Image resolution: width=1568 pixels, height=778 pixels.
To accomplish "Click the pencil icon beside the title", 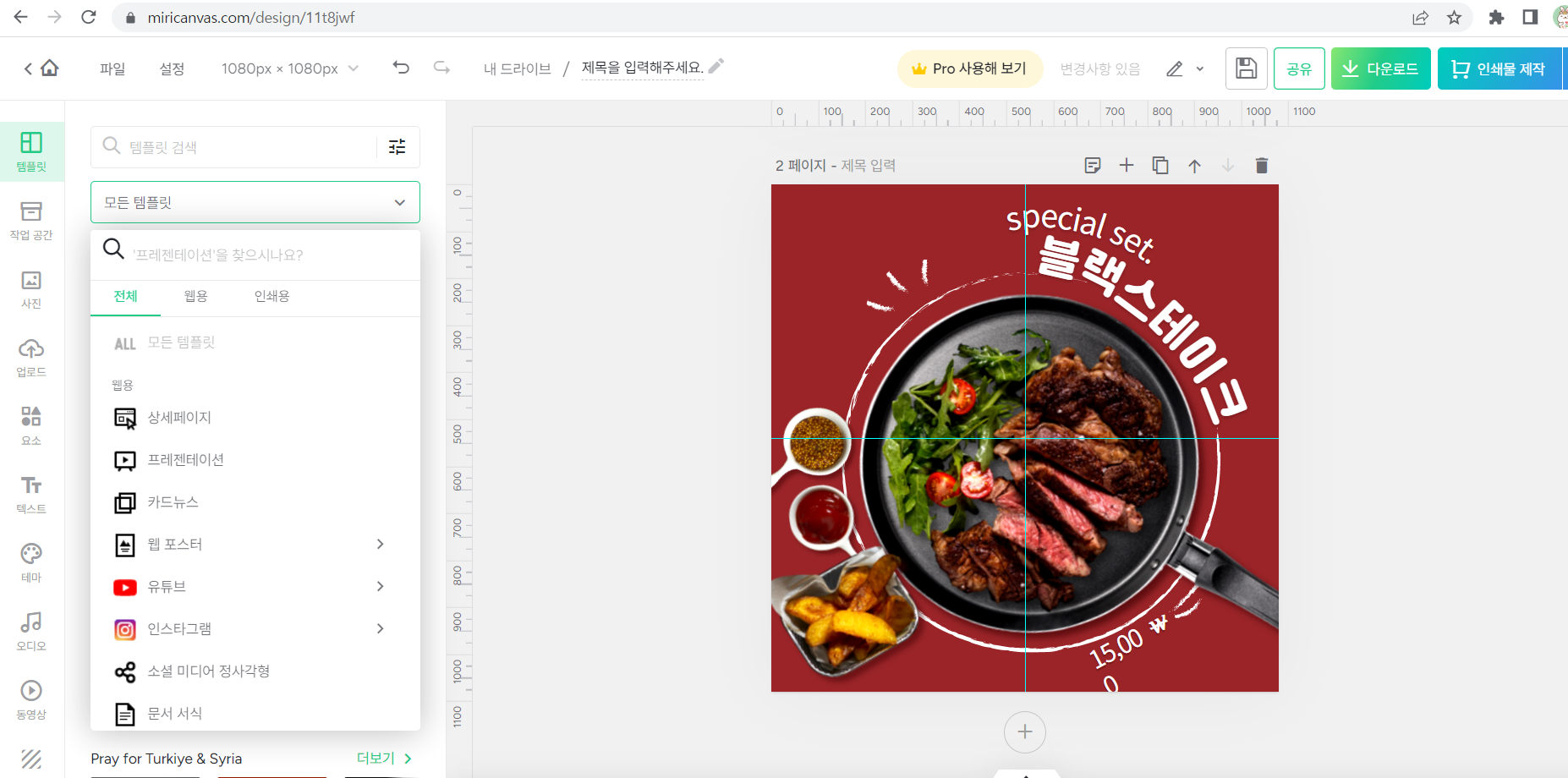I will point(716,66).
